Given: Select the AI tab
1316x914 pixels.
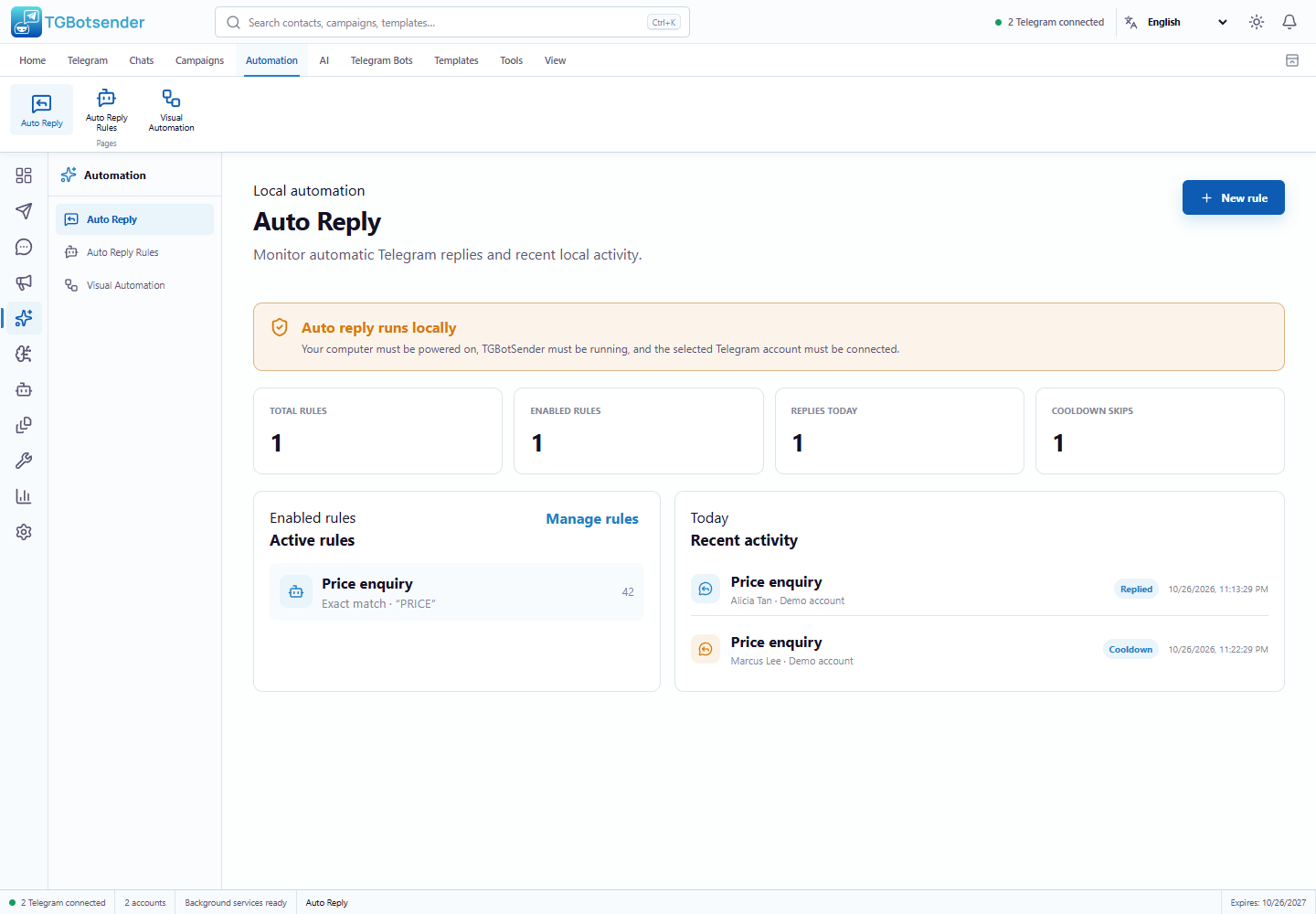Looking at the screenshot, I should pyautogui.click(x=324, y=60).
